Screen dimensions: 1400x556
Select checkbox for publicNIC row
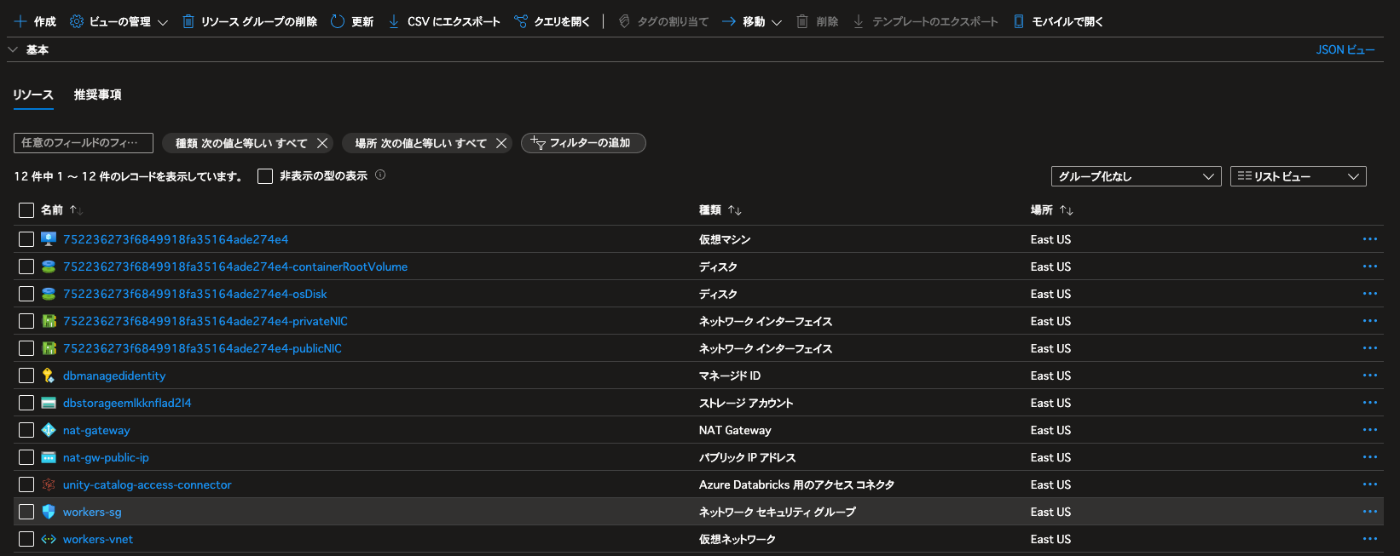click(x=26, y=348)
